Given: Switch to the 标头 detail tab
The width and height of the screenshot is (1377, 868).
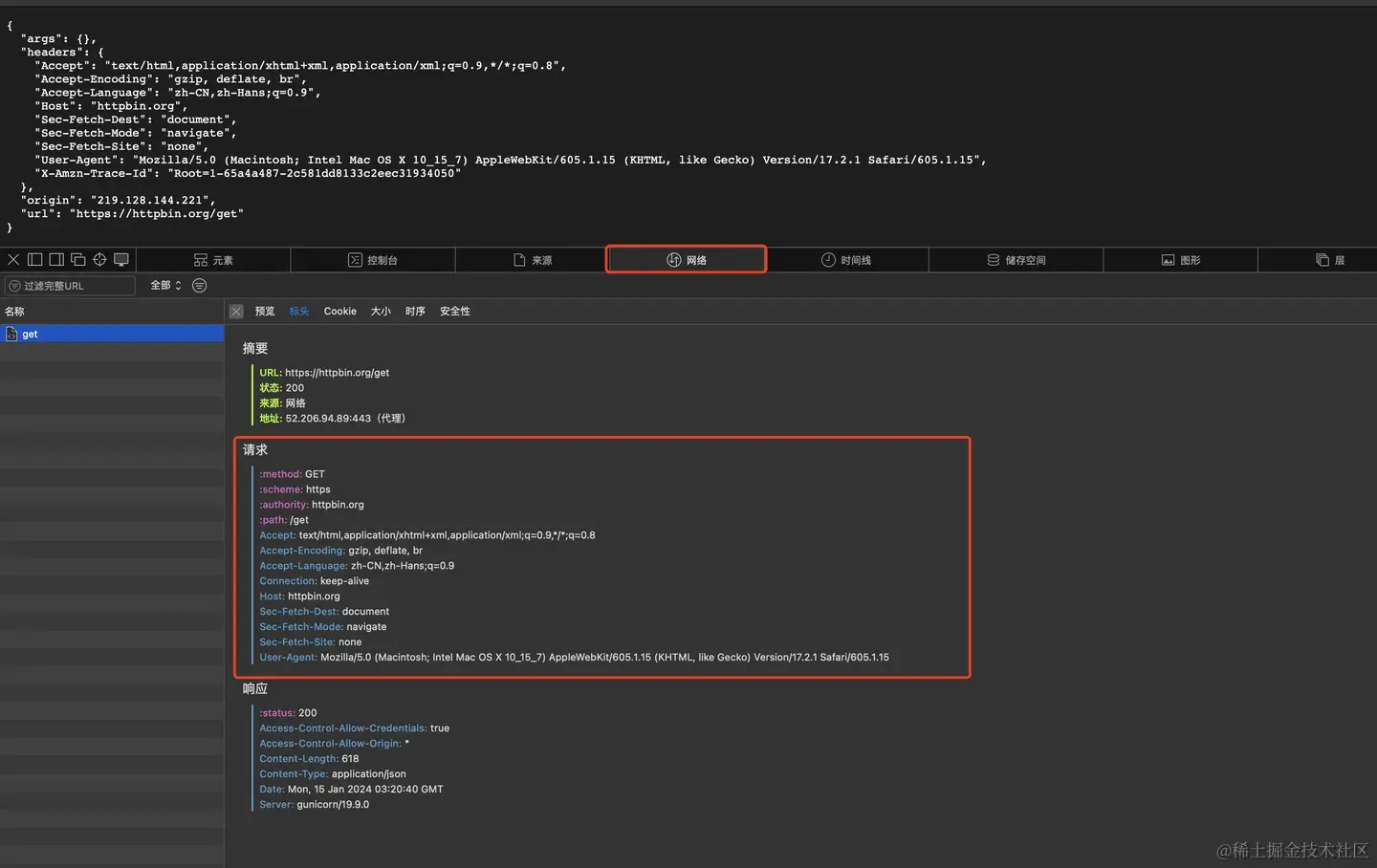Looking at the screenshot, I should 299,312.
